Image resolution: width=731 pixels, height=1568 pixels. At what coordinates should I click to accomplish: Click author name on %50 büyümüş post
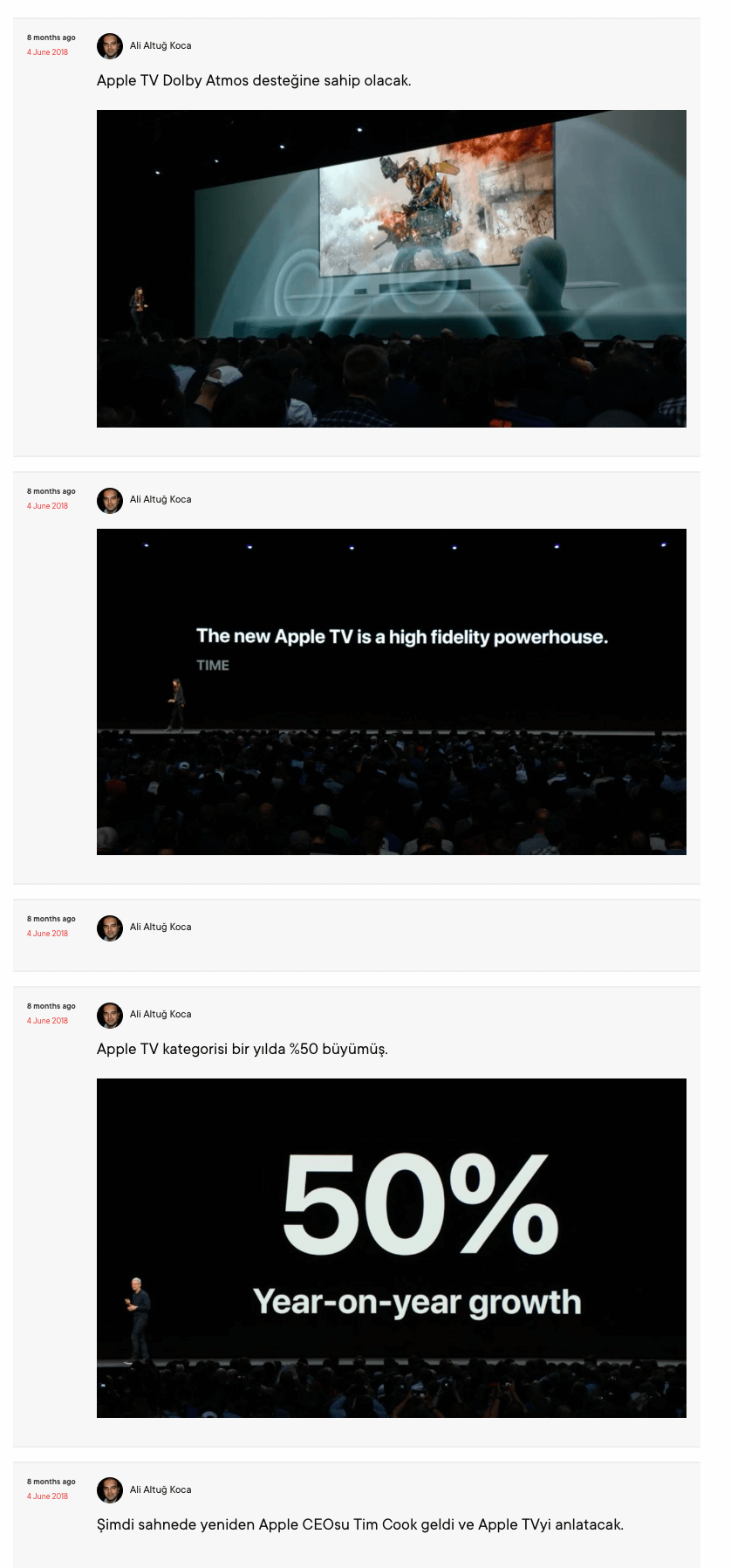point(161,1014)
